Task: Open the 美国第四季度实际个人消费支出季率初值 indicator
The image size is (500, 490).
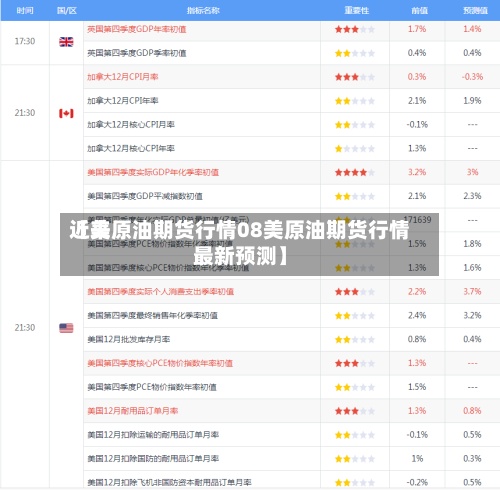Action: point(160,292)
